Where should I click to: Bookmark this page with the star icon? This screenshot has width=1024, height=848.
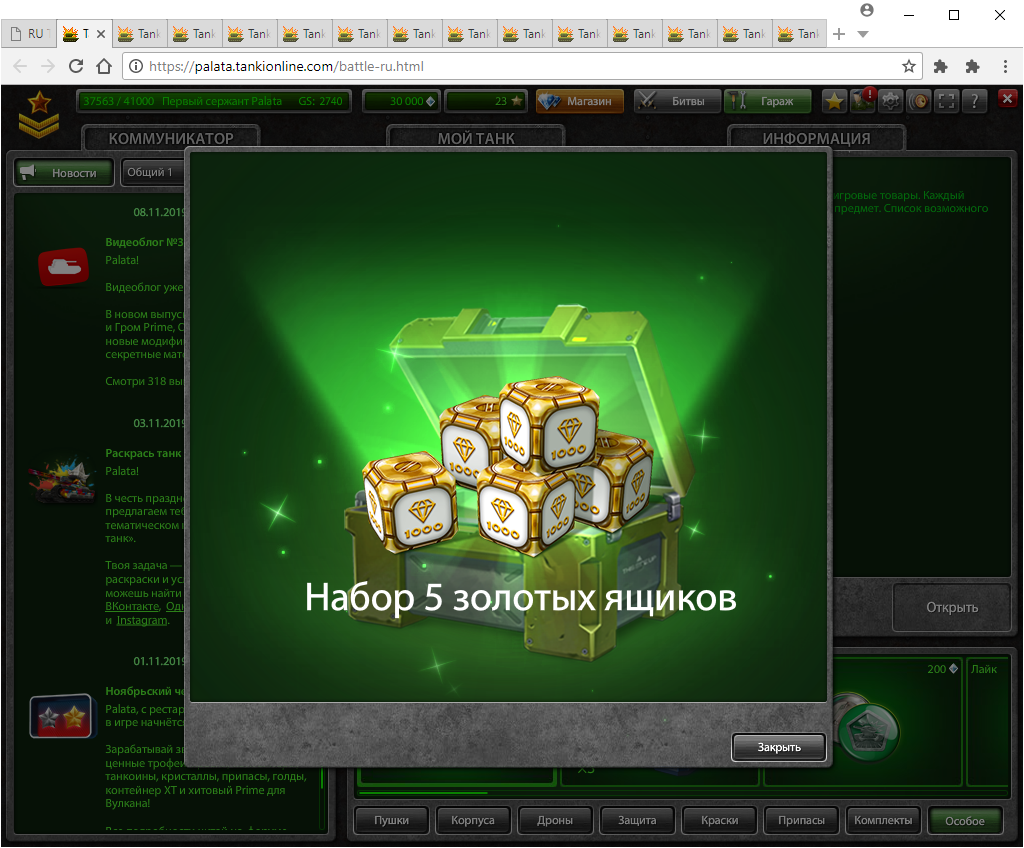pyautogui.click(x=908, y=66)
